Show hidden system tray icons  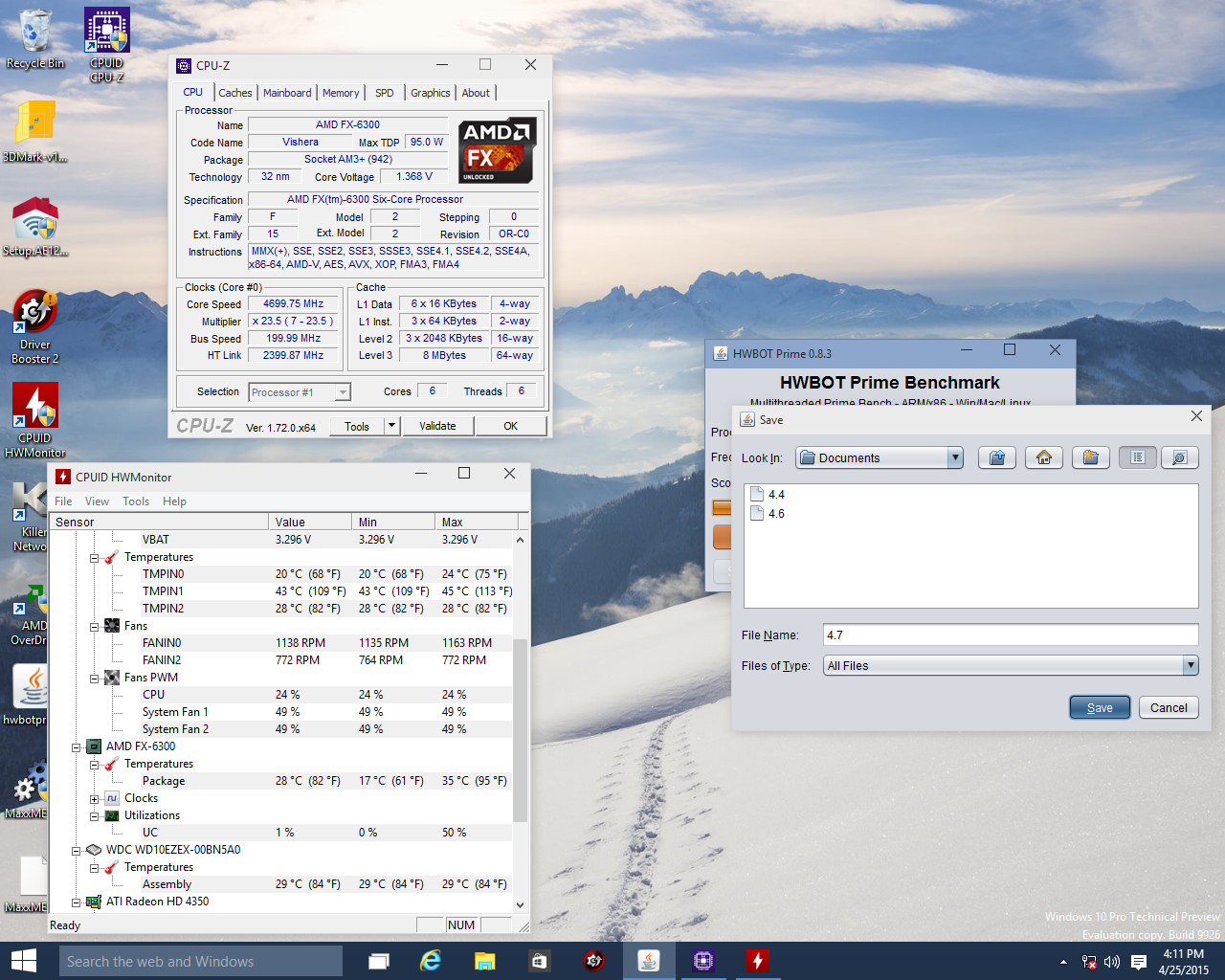pyautogui.click(x=1063, y=962)
